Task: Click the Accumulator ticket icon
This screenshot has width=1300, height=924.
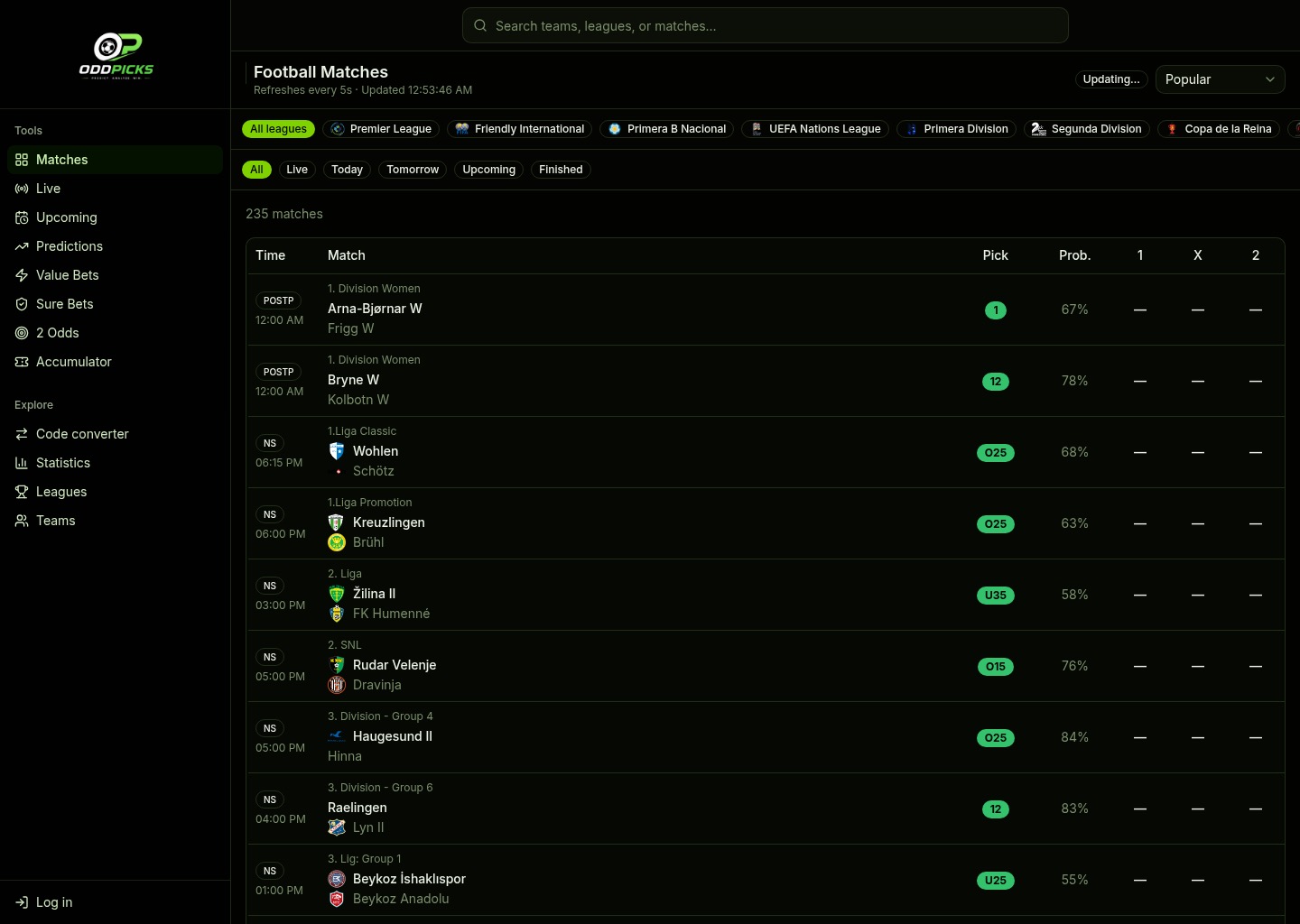Action: point(22,362)
